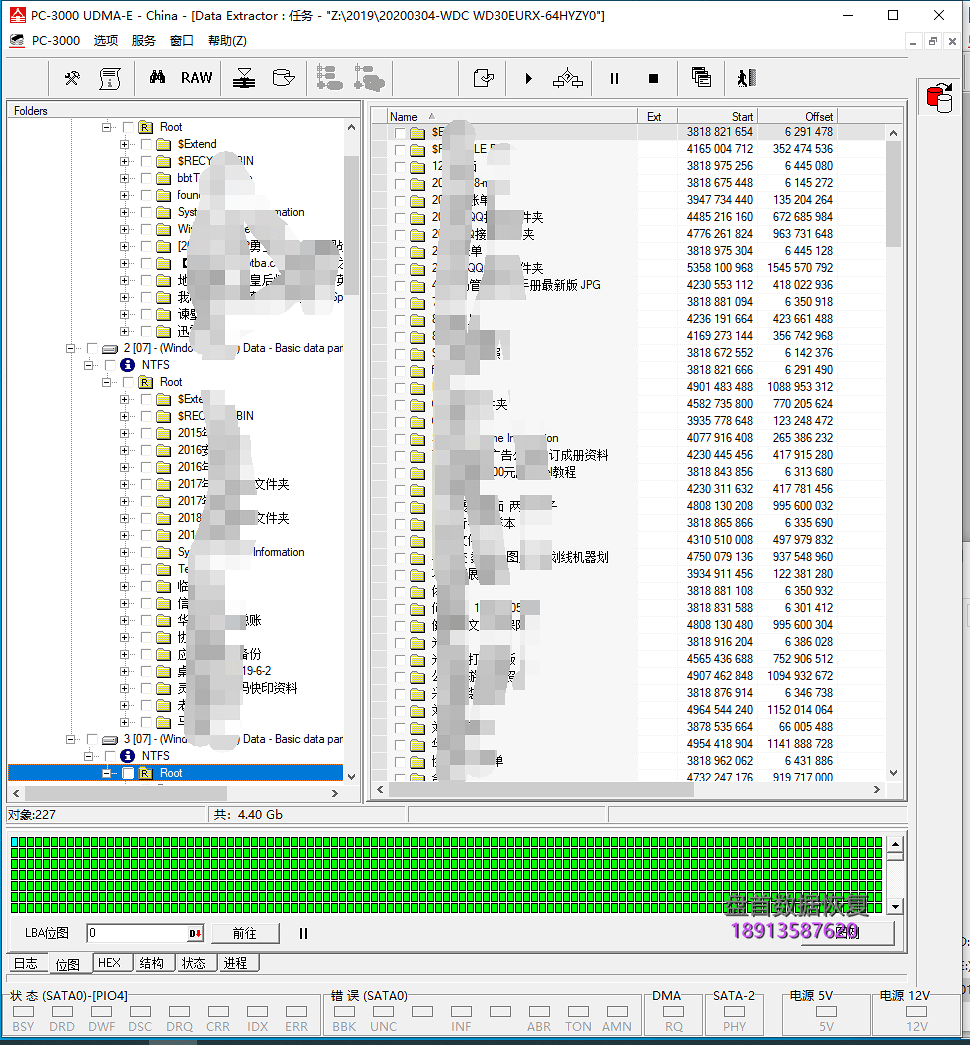Open the 服务 menu
Viewport: 970px width, 1045px height.
[x=143, y=41]
